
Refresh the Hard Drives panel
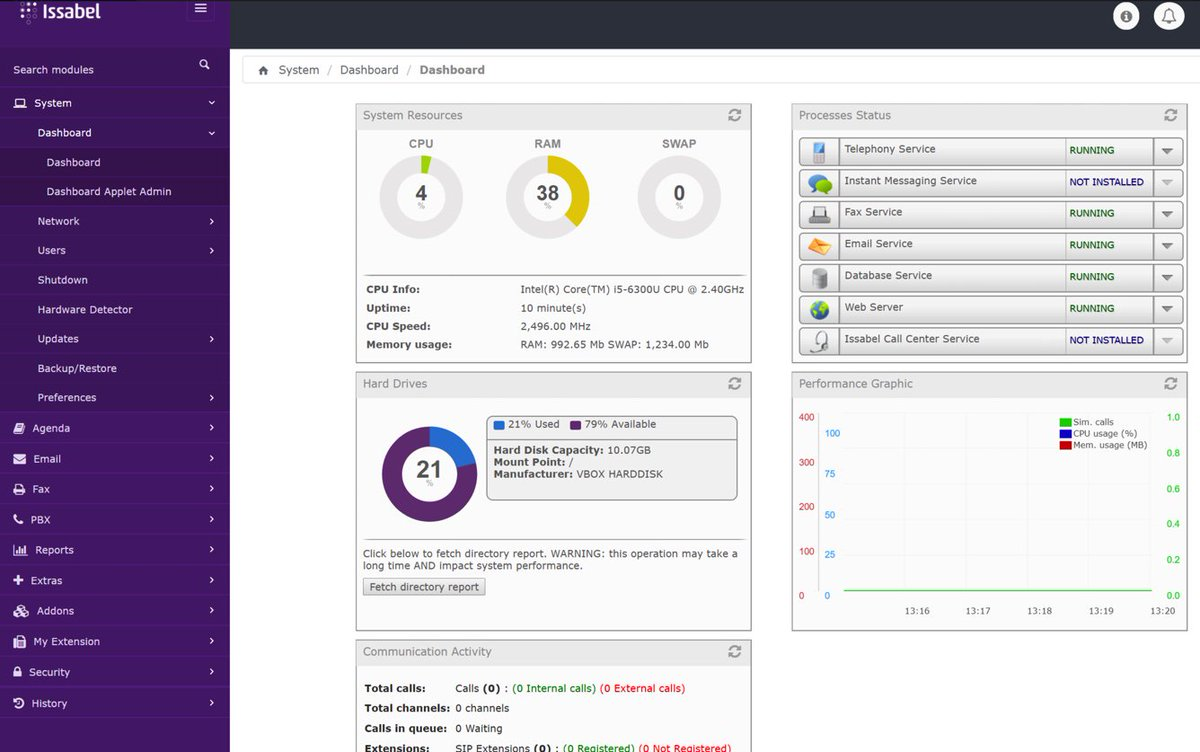[735, 383]
